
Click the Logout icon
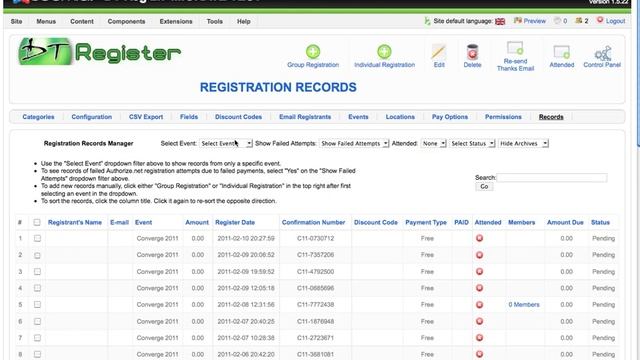600,20
